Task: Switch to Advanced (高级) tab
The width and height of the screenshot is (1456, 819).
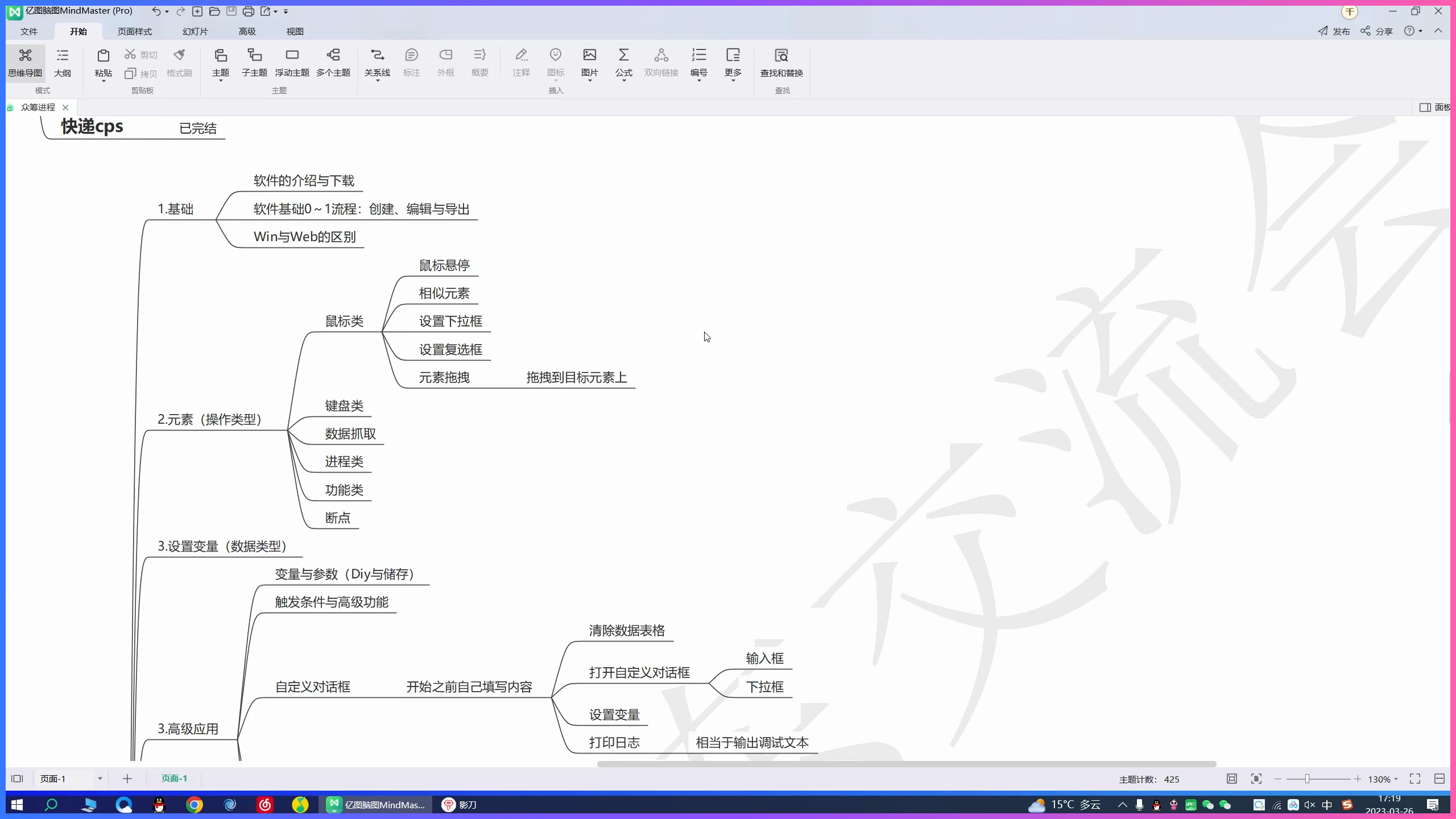Action: [x=247, y=31]
